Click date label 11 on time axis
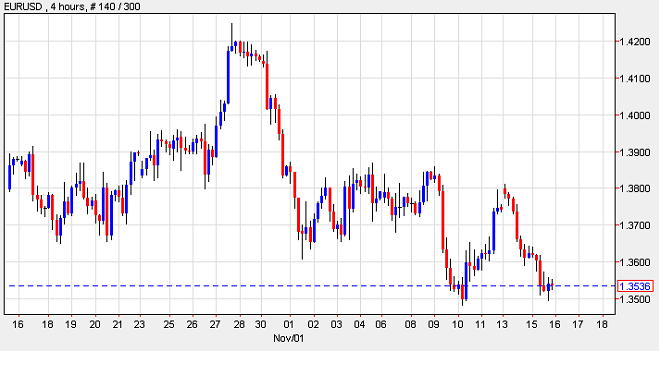The height and width of the screenshot is (368, 659). (480, 324)
